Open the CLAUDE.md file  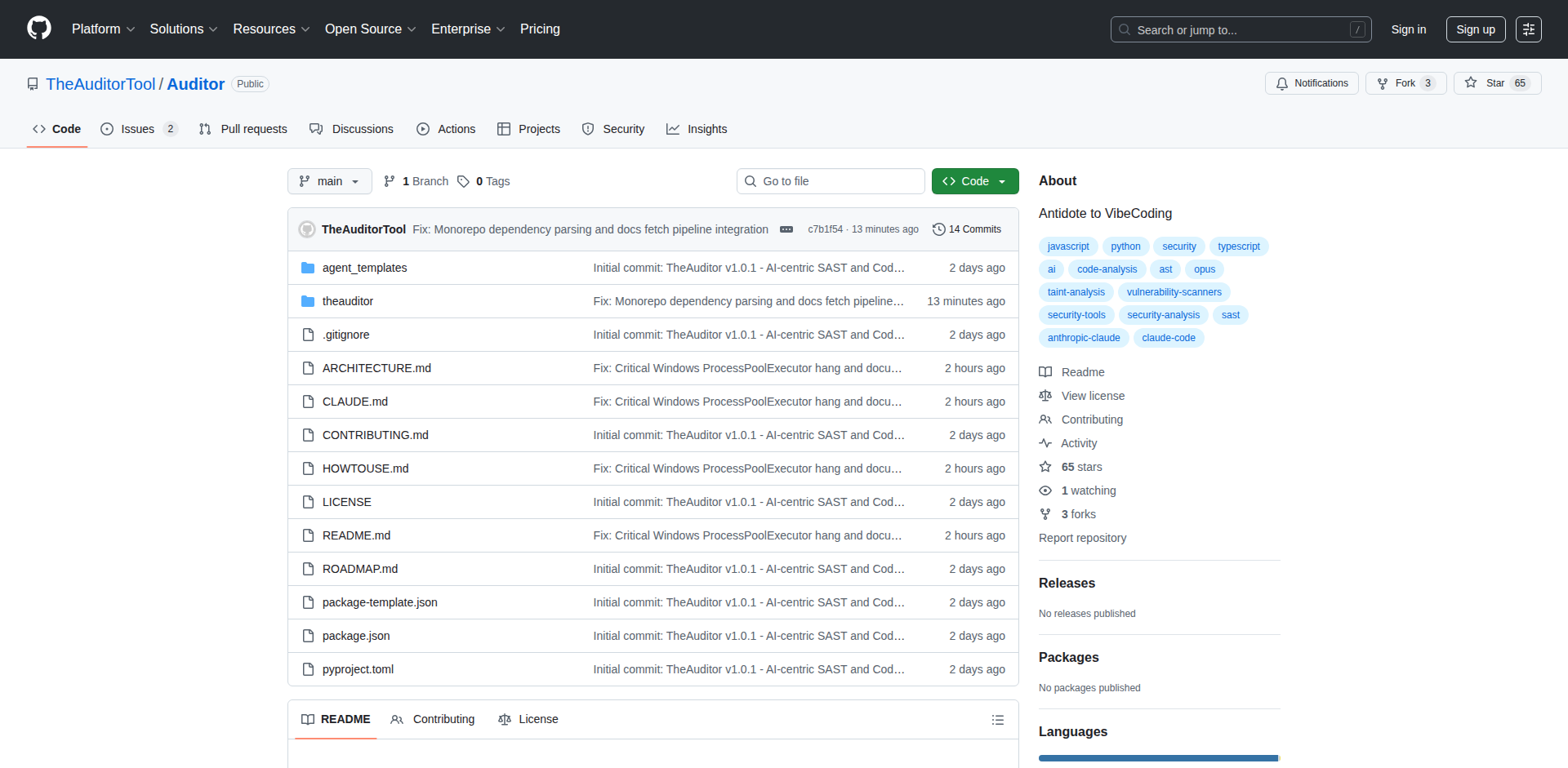pos(355,402)
